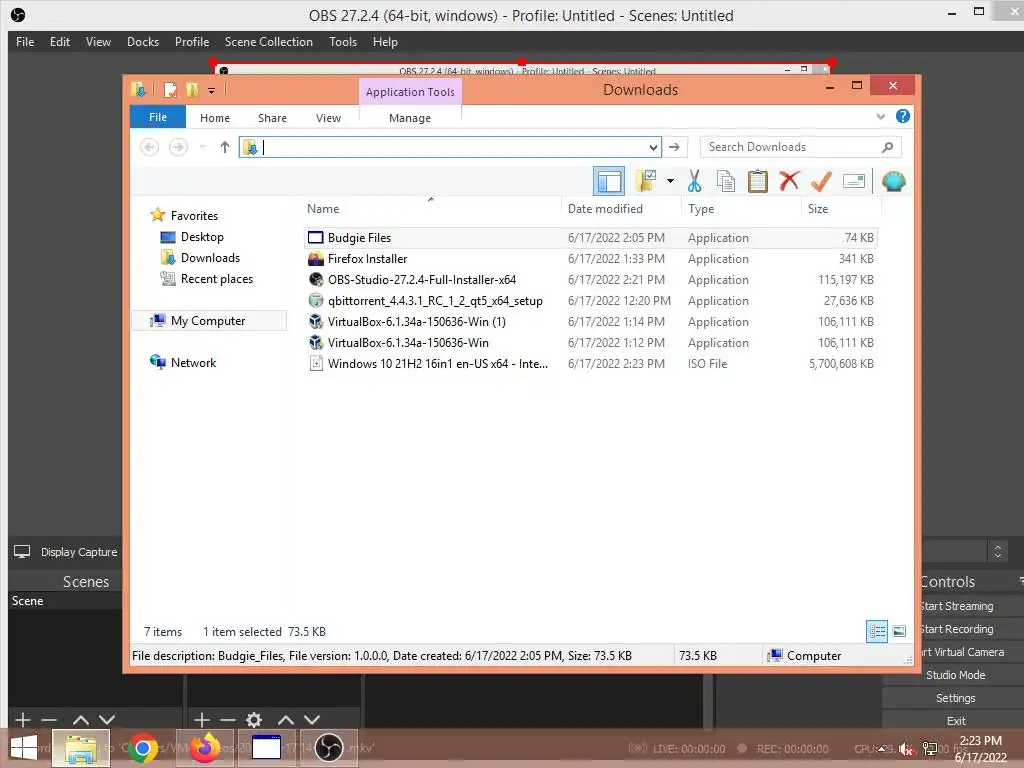Expand the ribbon with the chevron
This screenshot has height=768, width=1024.
(x=880, y=117)
